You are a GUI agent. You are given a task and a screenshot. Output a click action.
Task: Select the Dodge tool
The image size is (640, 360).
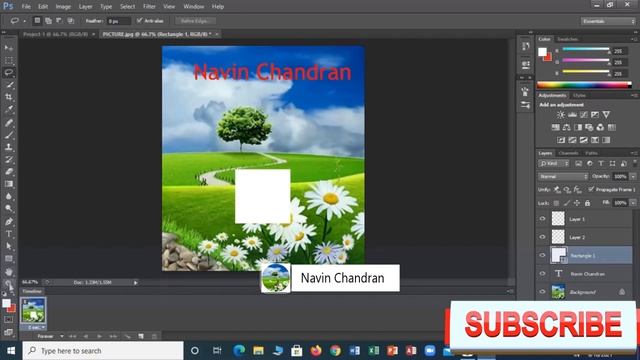pos(9,208)
